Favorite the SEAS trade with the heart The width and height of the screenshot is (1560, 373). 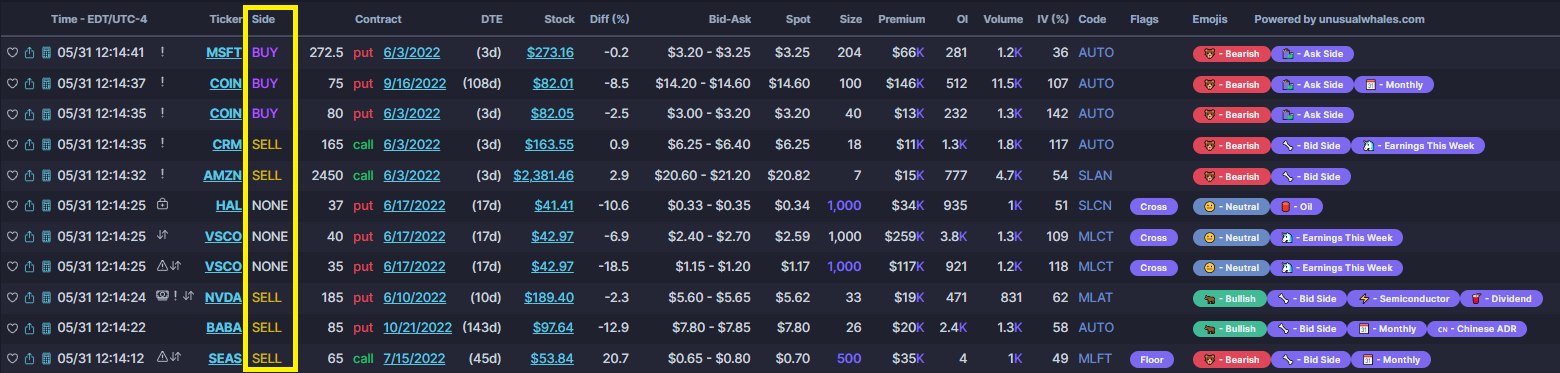[x=12, y=359]
